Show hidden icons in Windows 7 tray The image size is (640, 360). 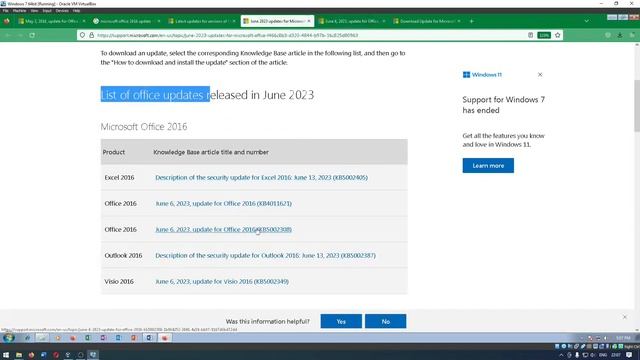coord(582,338)
